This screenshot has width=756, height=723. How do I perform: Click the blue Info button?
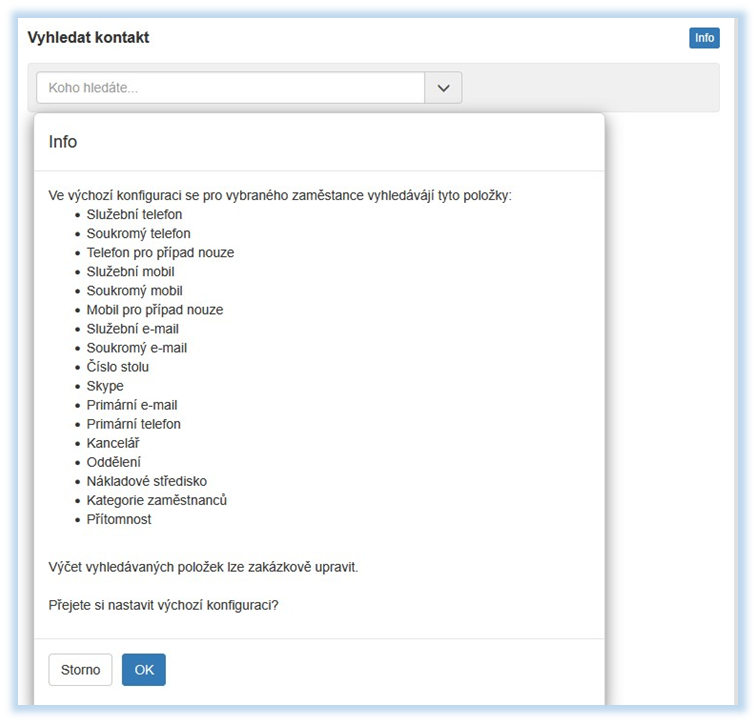[704, 38]
